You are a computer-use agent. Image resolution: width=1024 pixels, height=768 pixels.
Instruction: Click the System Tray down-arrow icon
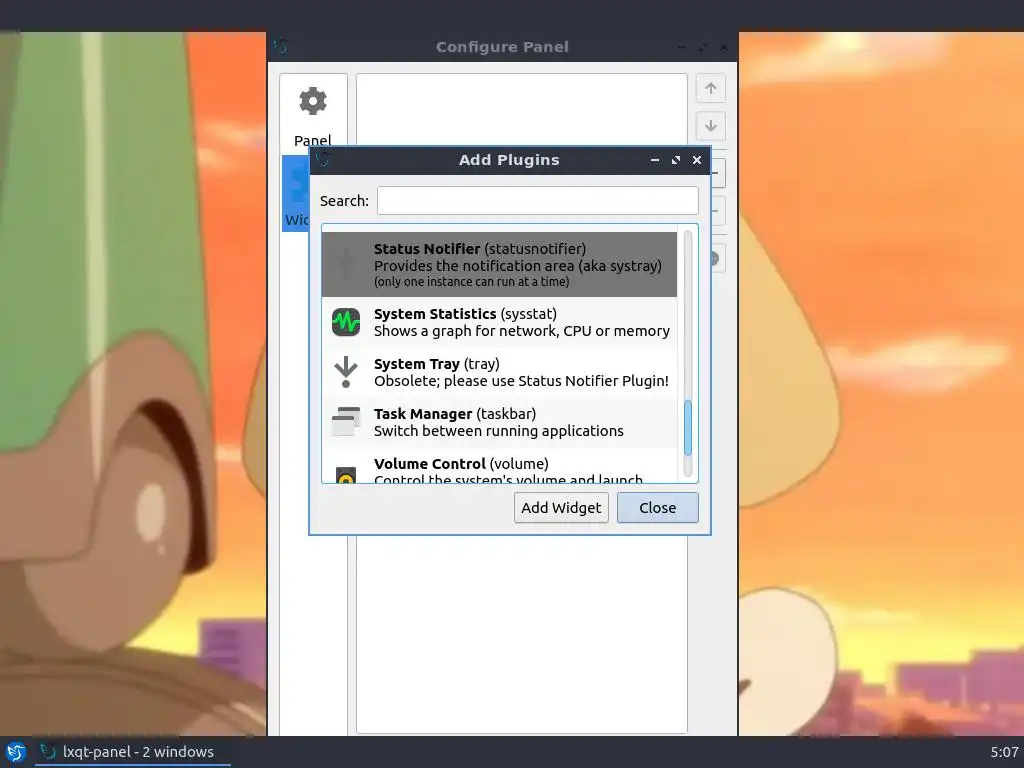click(345, 372)
